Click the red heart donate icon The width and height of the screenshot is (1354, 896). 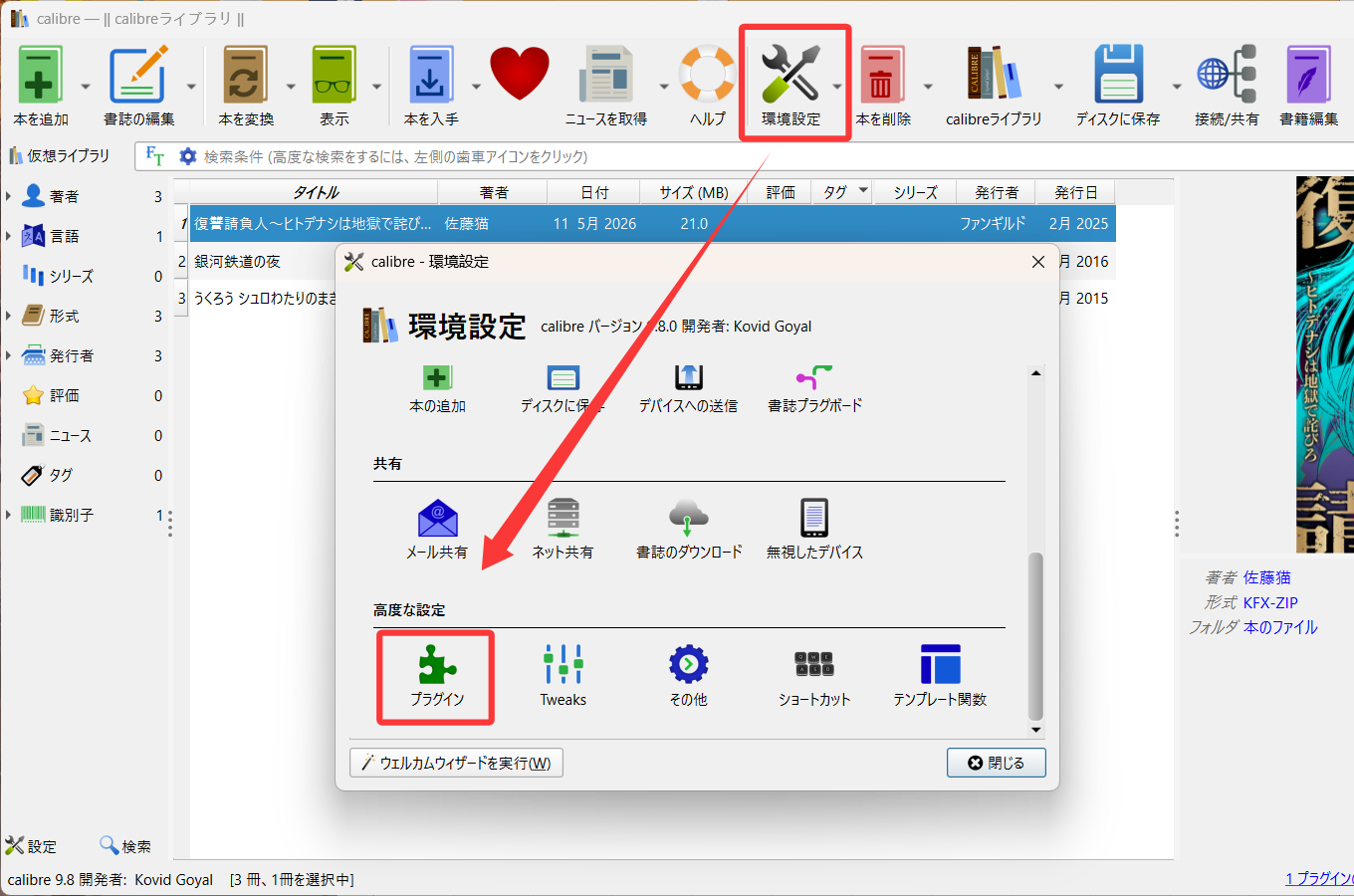click(520, 74)
